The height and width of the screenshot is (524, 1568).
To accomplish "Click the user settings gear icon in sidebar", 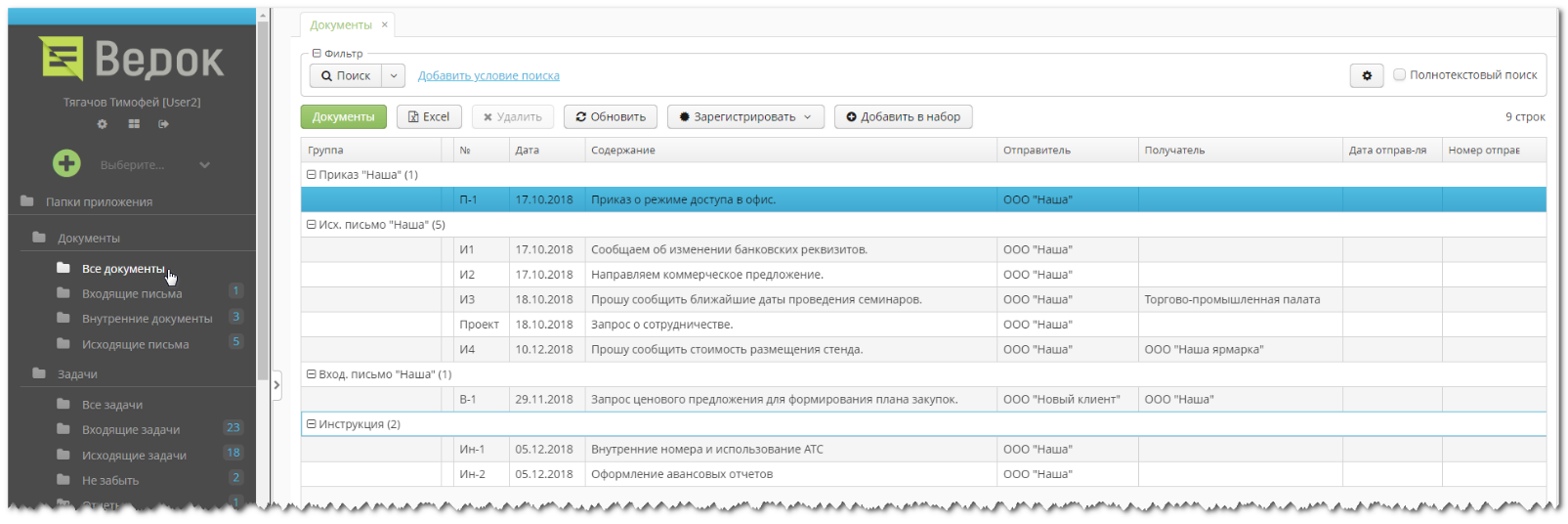I will pos(102,124).
